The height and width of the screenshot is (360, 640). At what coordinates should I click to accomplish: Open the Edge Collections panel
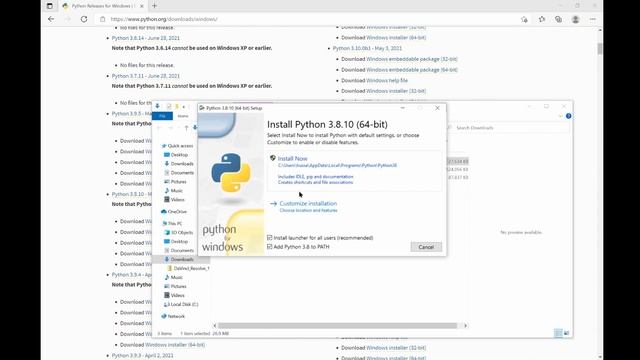pos(558,19)
